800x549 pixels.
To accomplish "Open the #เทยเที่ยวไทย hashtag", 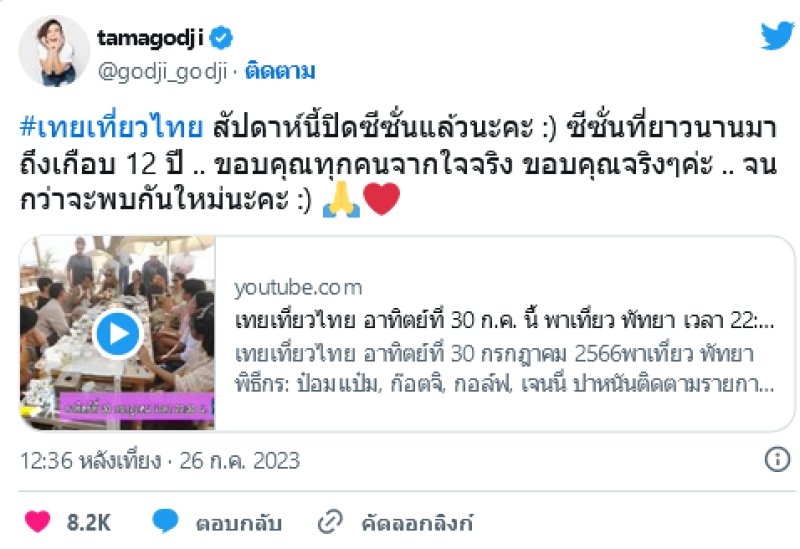I will 111,127.
